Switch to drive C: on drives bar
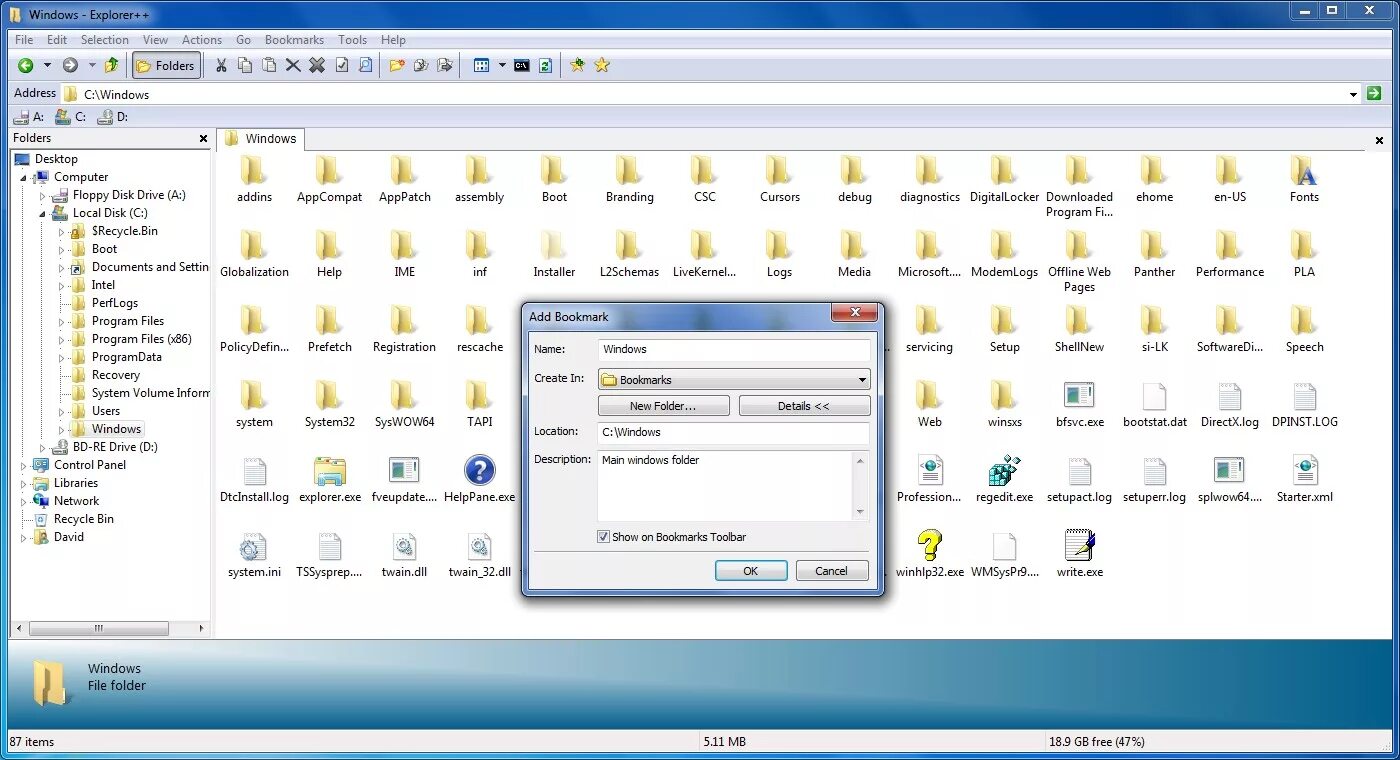The image size is (1400, 760). tap(71, 116)
